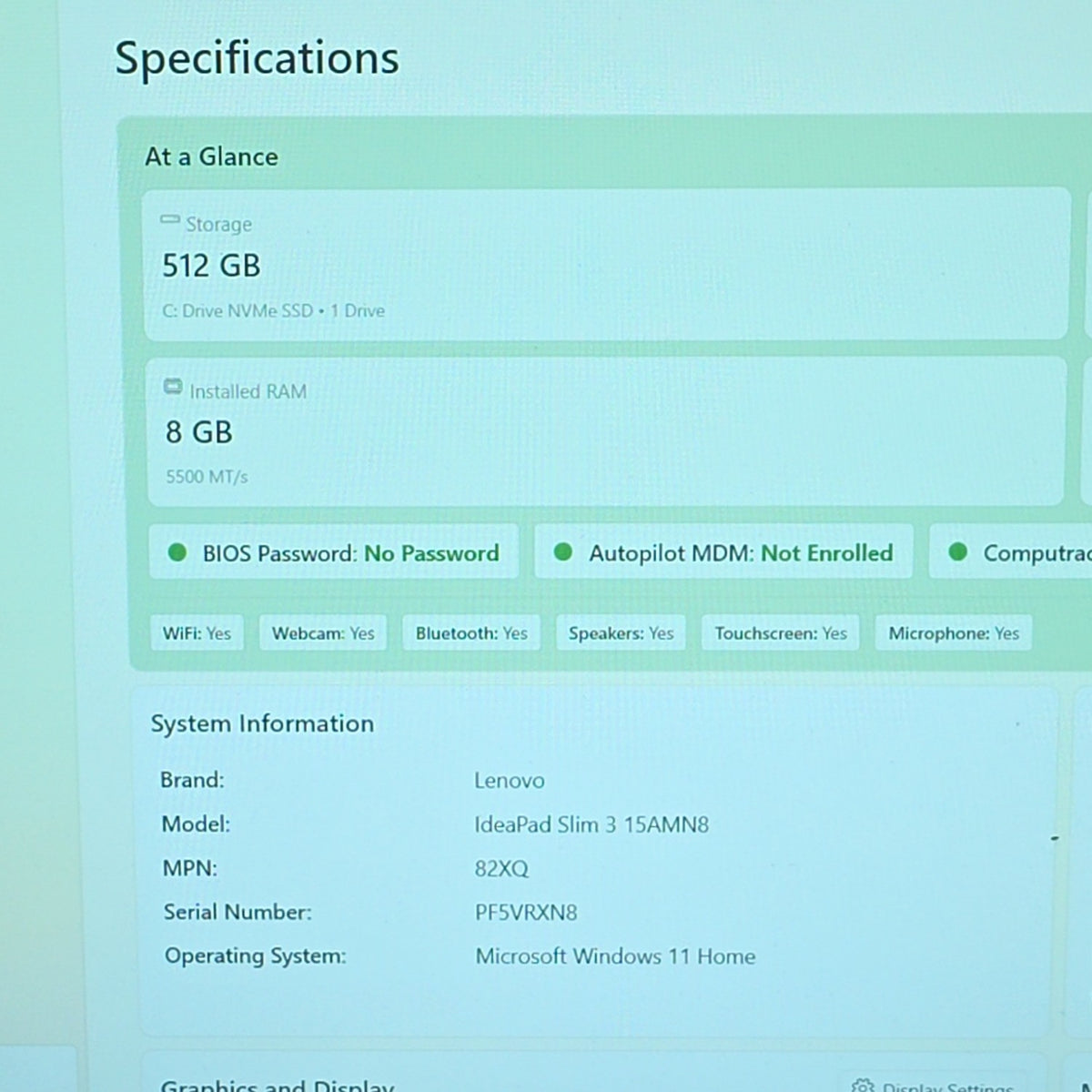Click the Brand: label

pos(192,780)
